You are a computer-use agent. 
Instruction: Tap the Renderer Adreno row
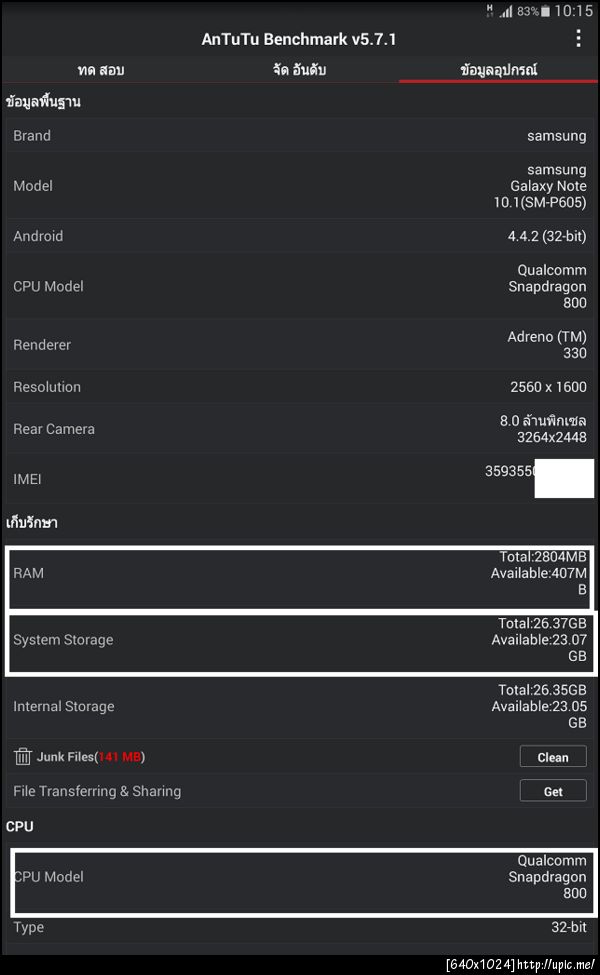(300, 345)
